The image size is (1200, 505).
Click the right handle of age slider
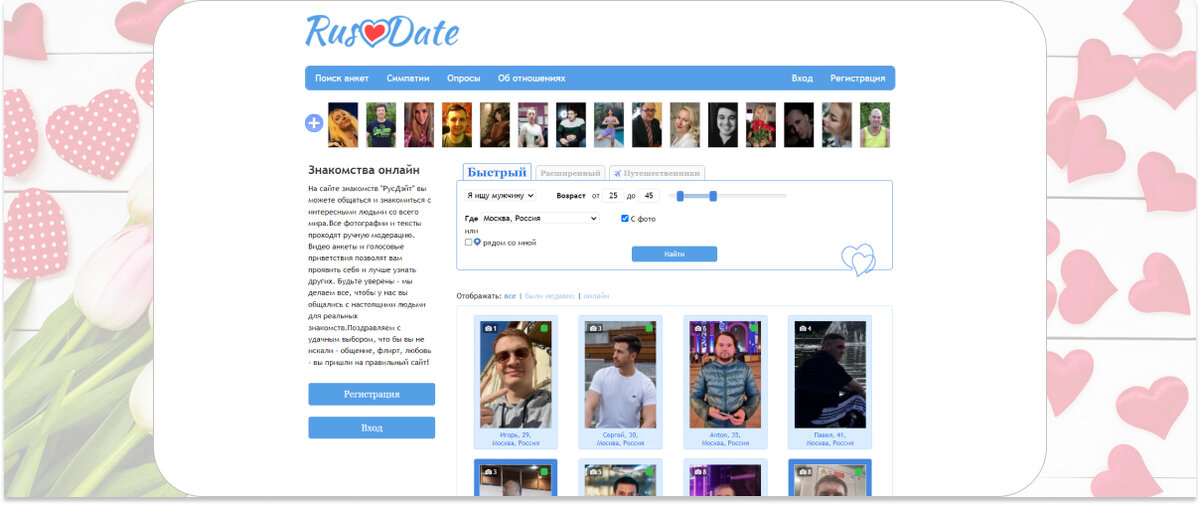[713, 196]
